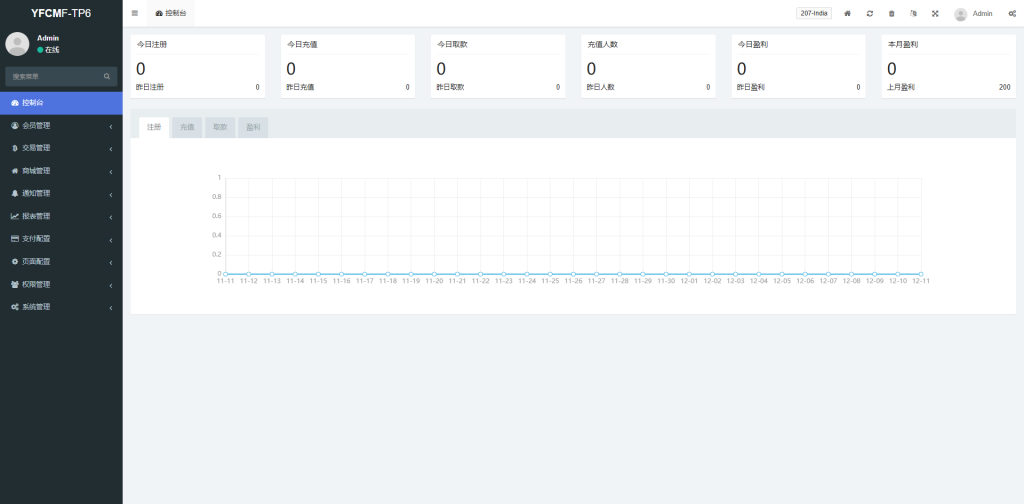
Task: Toggle the sidebar with the hamburger icon
Action: point(135,13)
